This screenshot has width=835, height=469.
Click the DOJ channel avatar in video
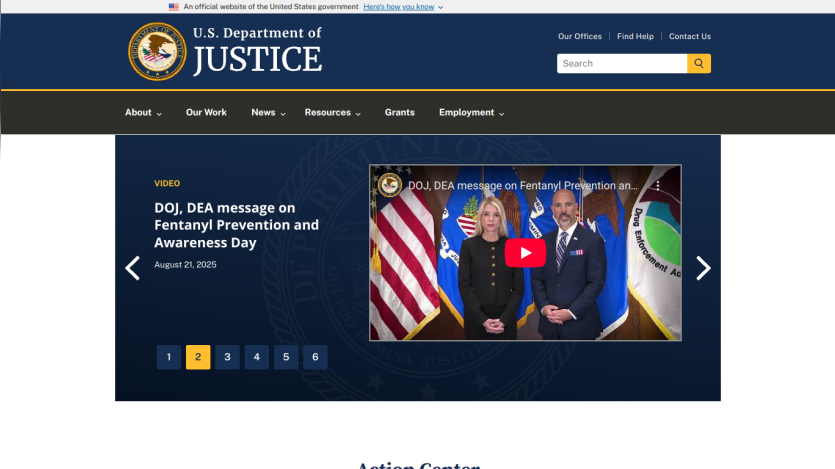tap(389, 185)
